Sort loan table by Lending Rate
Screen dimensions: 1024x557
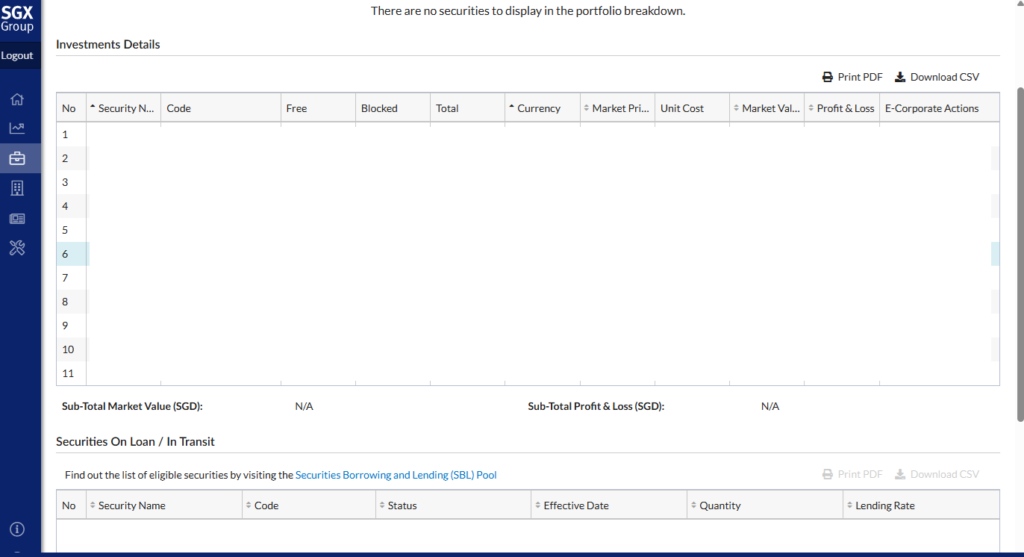pos(921,505)
